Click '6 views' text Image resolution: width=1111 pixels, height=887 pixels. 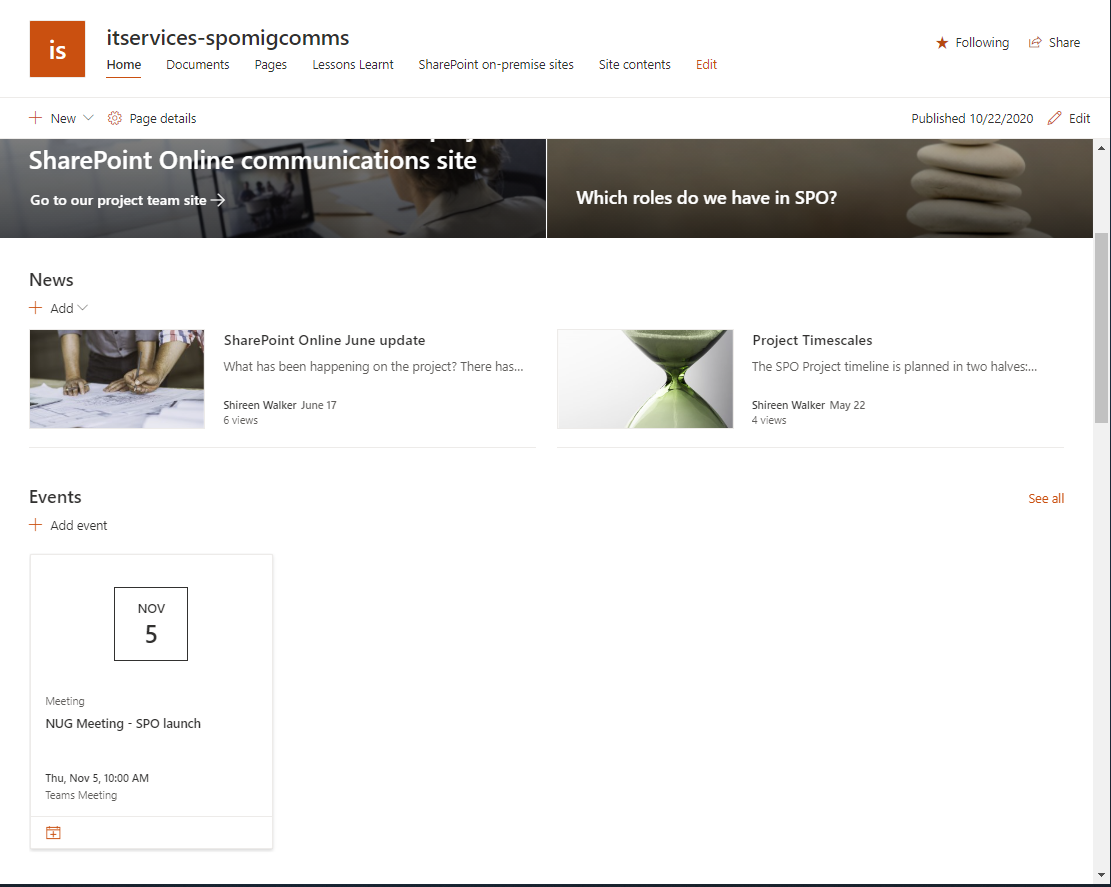241,420
